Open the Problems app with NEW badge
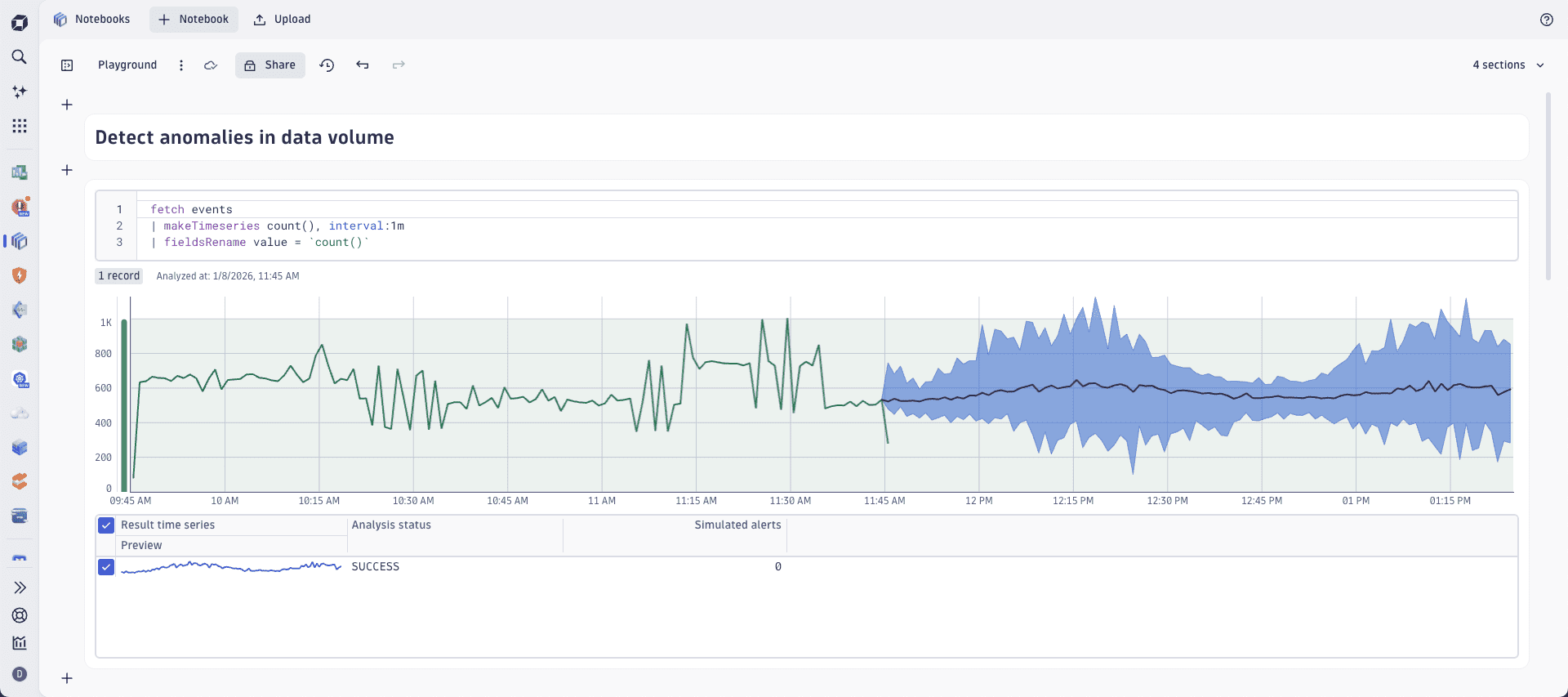 (20, 207)
